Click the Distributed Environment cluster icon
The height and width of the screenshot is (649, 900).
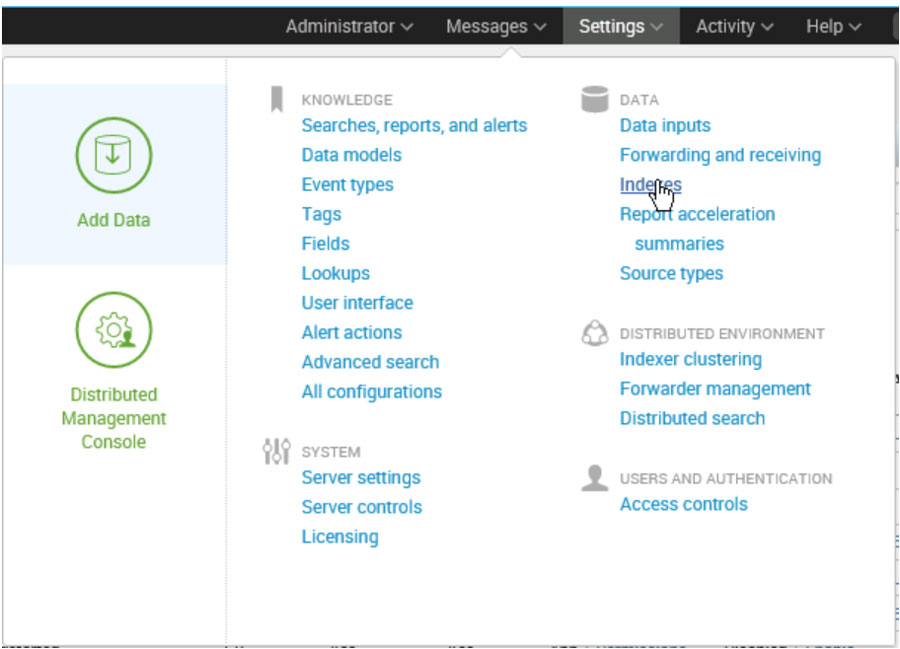click(595, 333)
